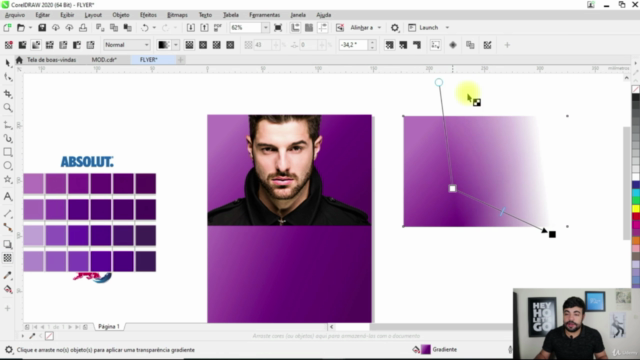Screen dimensions: 640x360
Task: Open the Objeto menu
Action: tap(121, 15)
